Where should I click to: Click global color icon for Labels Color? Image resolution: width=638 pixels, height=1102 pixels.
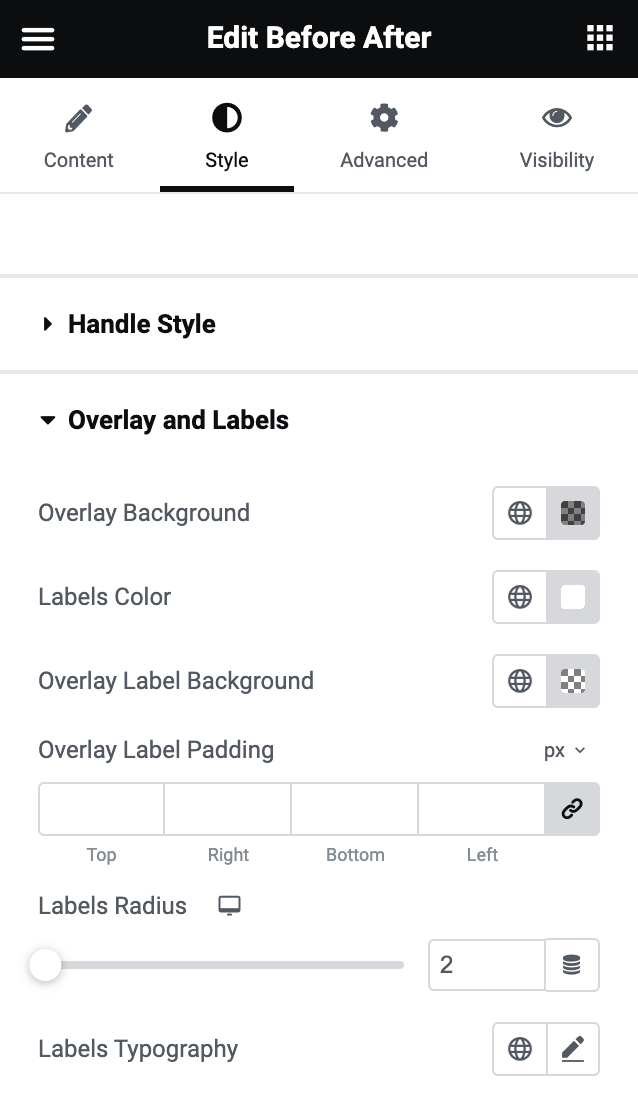point(520,597)
